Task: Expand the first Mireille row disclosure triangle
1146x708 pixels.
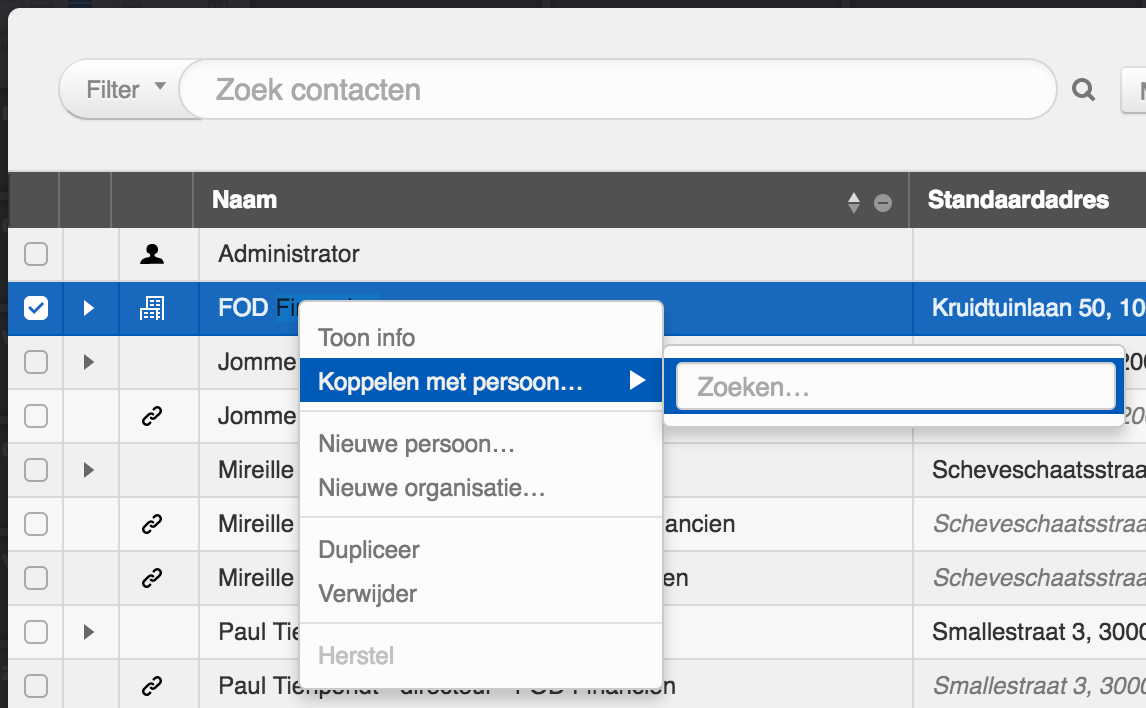Action: click(x=88, y=469)
